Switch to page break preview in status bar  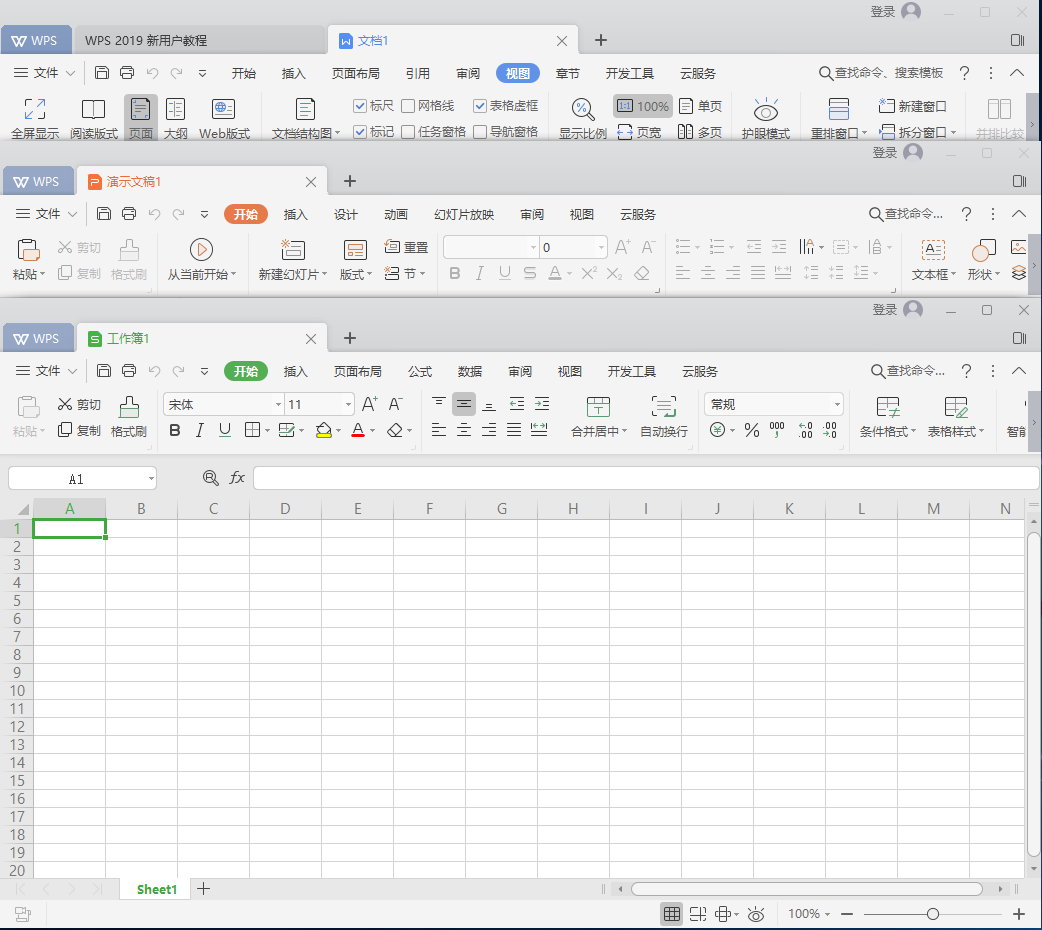pos(698,914)
